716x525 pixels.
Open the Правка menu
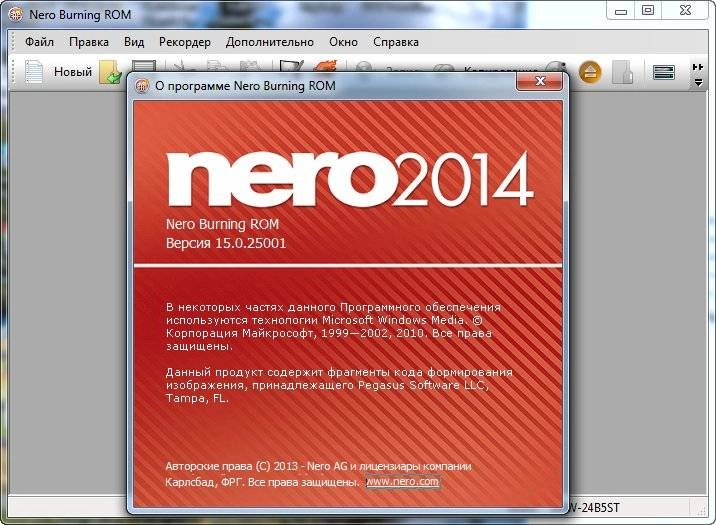click(x=89, y=42)
